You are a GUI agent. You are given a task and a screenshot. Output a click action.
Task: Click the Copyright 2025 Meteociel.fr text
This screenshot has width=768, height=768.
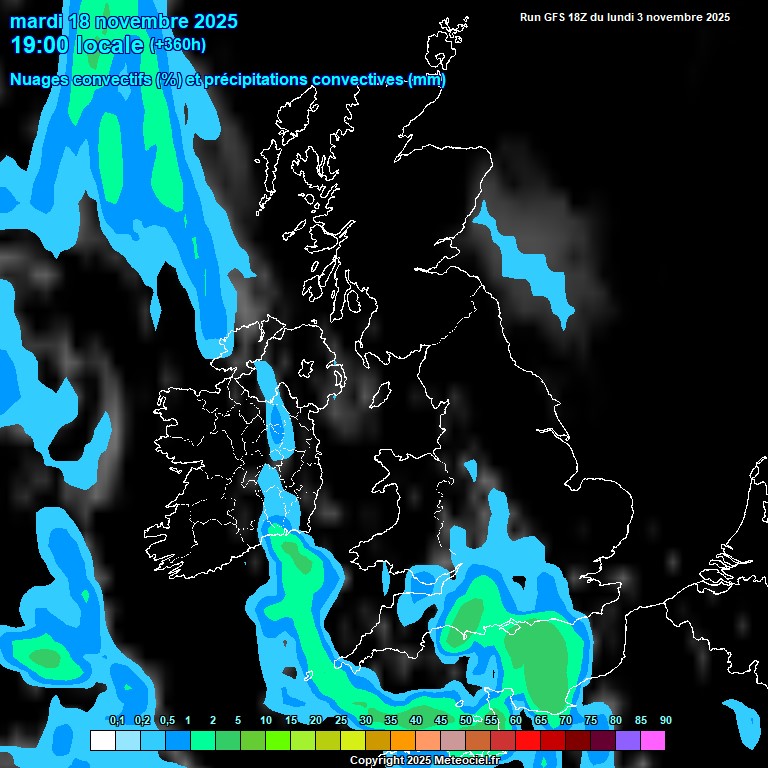tap(424, 761)
